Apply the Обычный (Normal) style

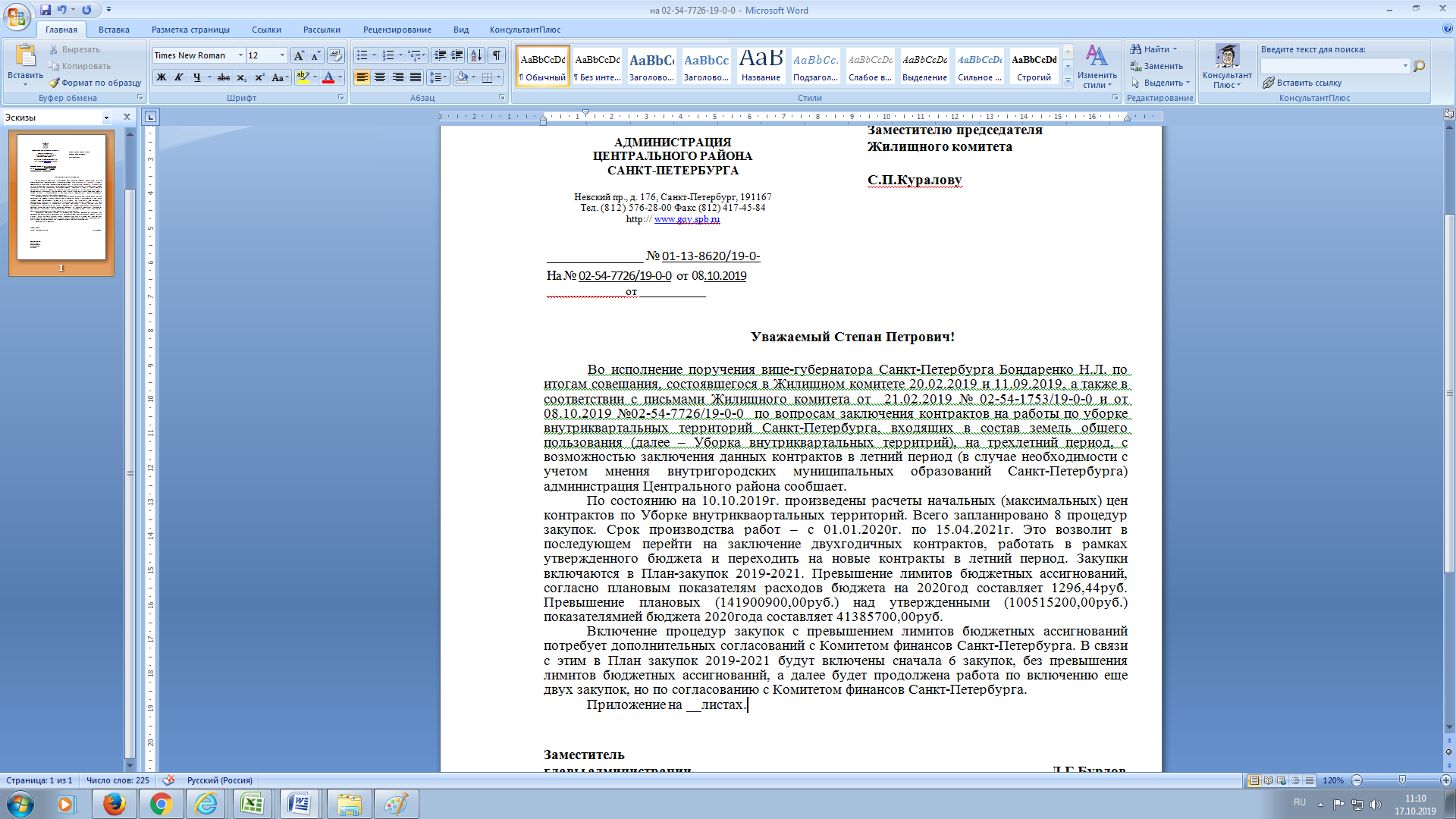pyautogui.click(x=543, y=66)
